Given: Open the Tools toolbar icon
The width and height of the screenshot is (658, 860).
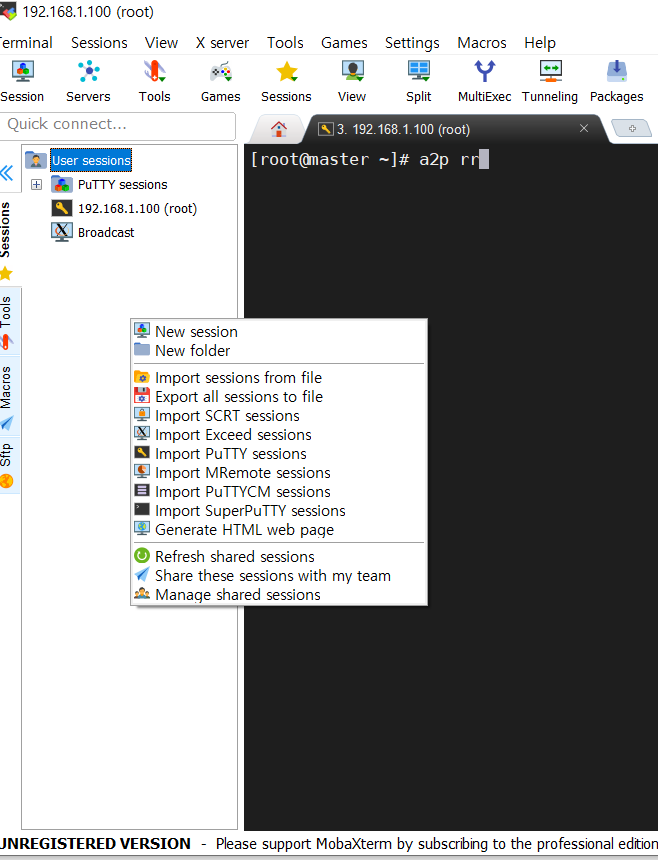Looking at the screenshot, I should click(x=155, y=82).
